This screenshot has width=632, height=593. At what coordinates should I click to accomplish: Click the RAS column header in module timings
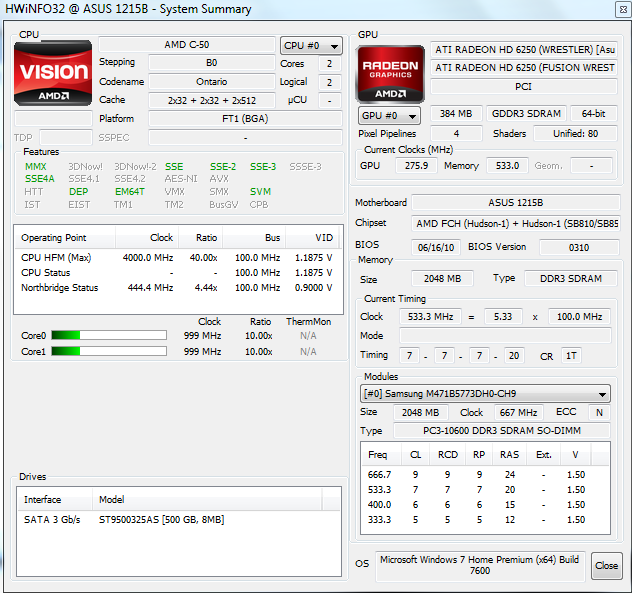(x=509, y=455)
